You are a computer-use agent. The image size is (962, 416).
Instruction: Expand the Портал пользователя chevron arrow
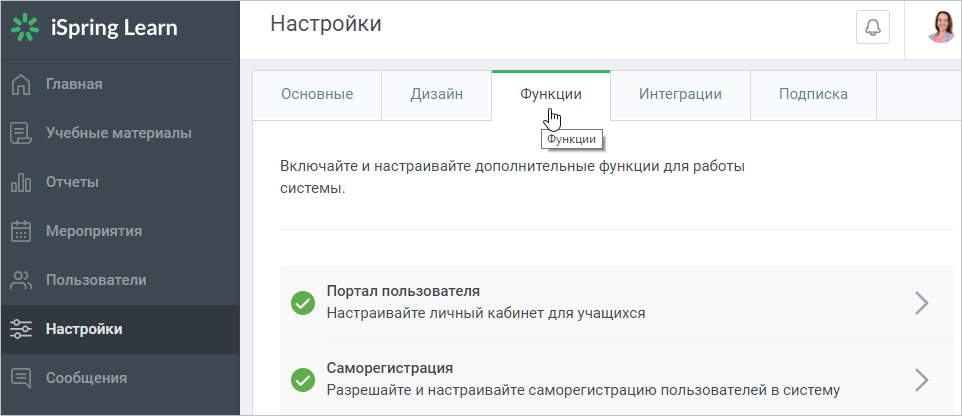(x=922, y=303)
